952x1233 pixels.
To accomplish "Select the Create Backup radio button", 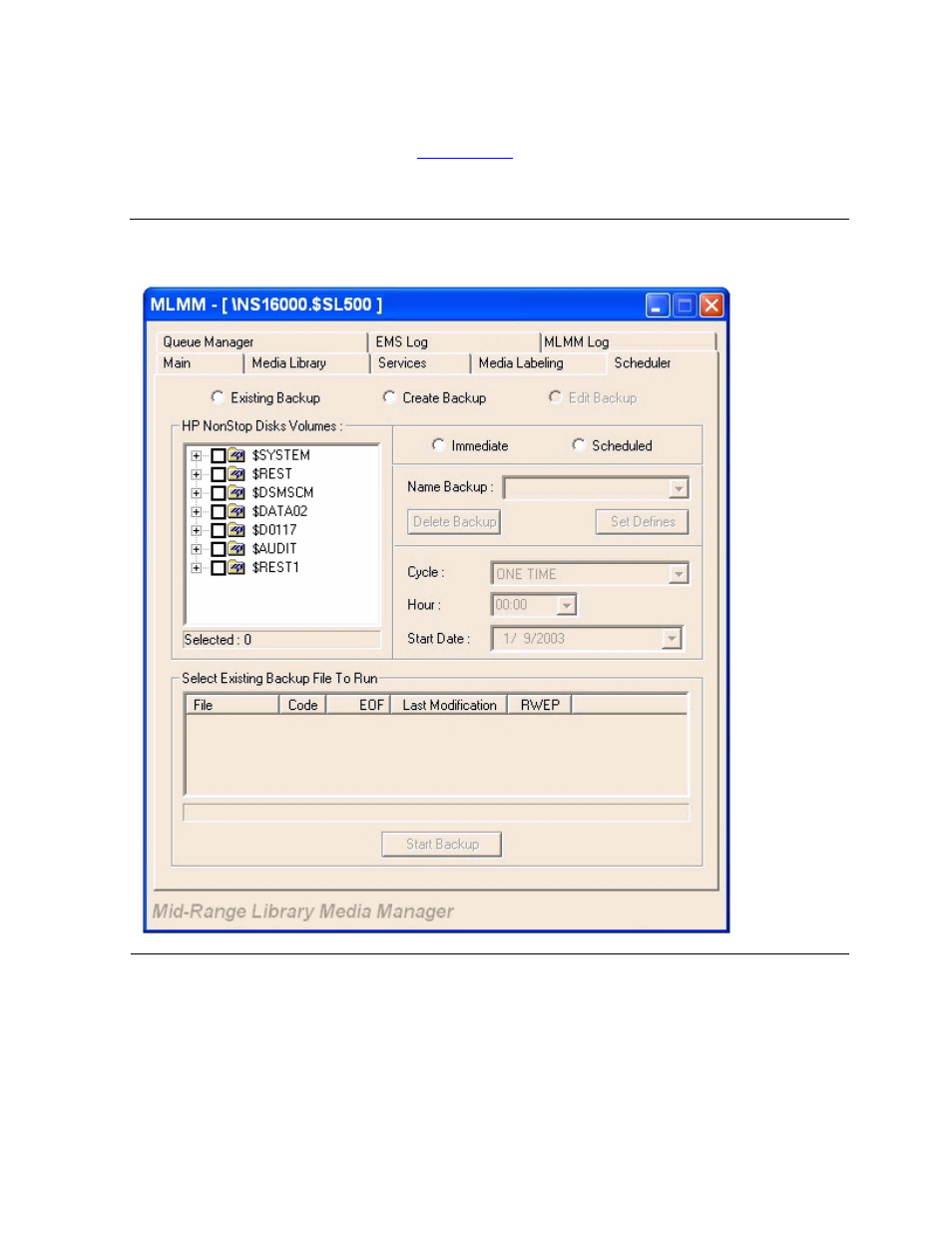I will click(389, 397).
